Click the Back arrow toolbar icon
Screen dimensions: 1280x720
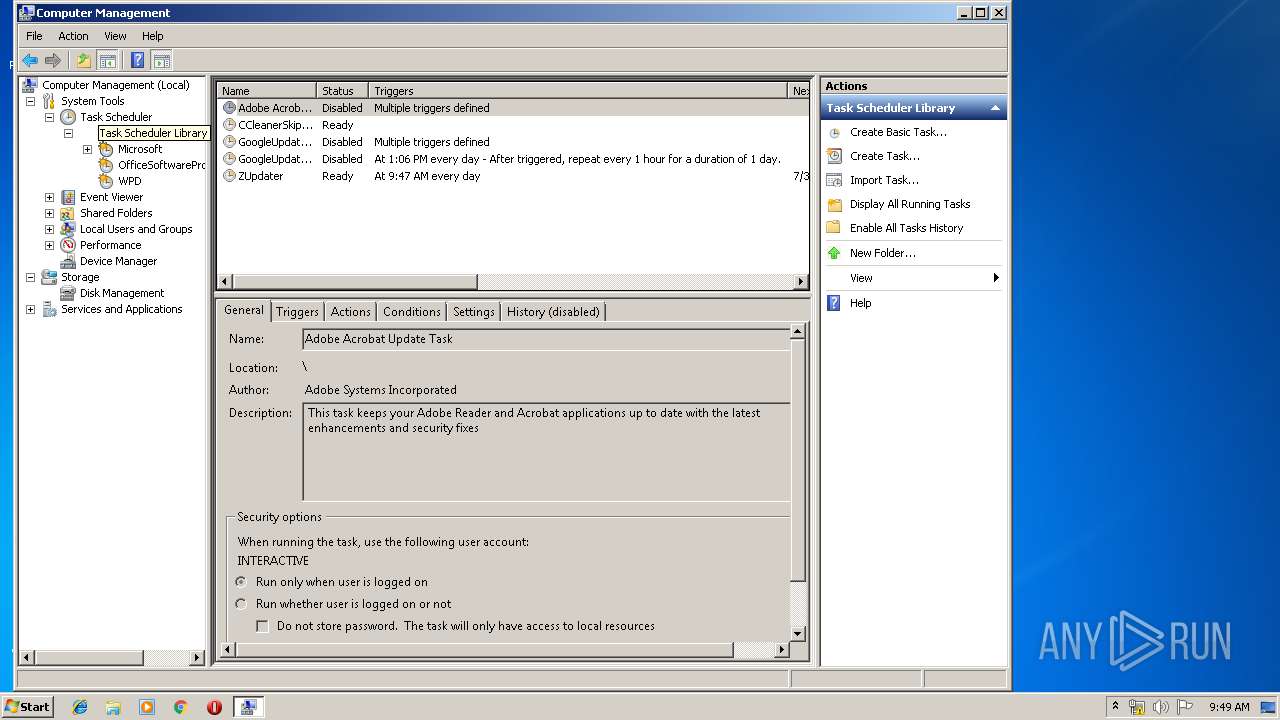[x=30, y=60]
